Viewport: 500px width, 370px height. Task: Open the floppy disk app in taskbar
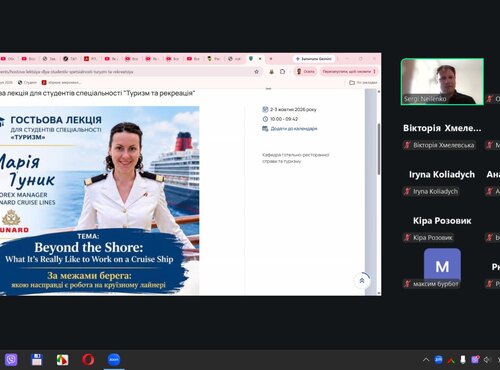click(37, 360)
